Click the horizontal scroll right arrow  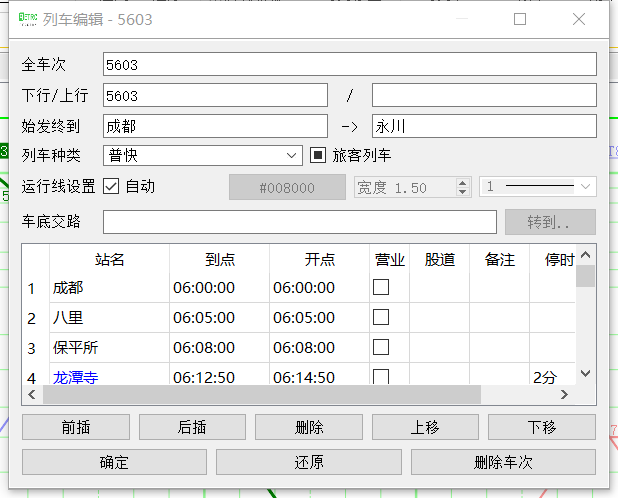pos(564,394)
